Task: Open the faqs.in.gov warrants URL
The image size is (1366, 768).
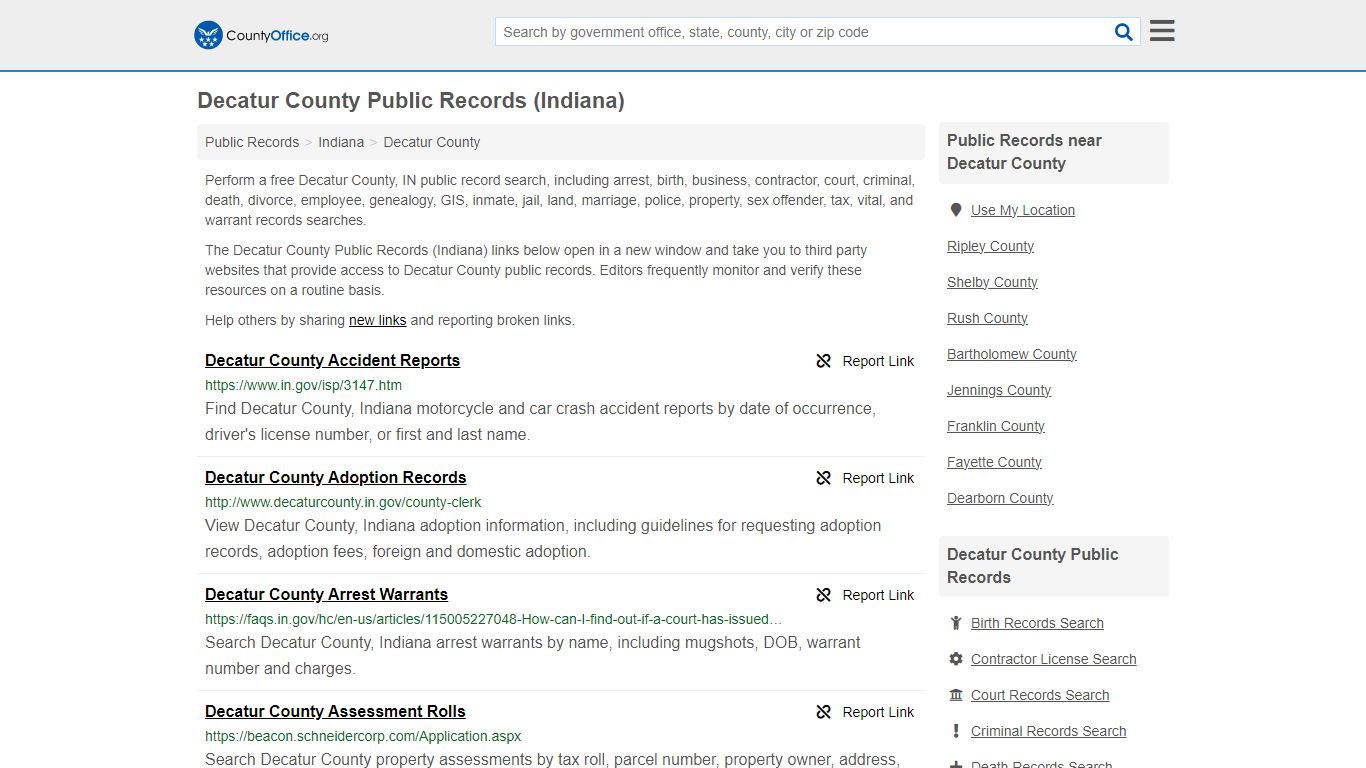Action: (494, 619)
